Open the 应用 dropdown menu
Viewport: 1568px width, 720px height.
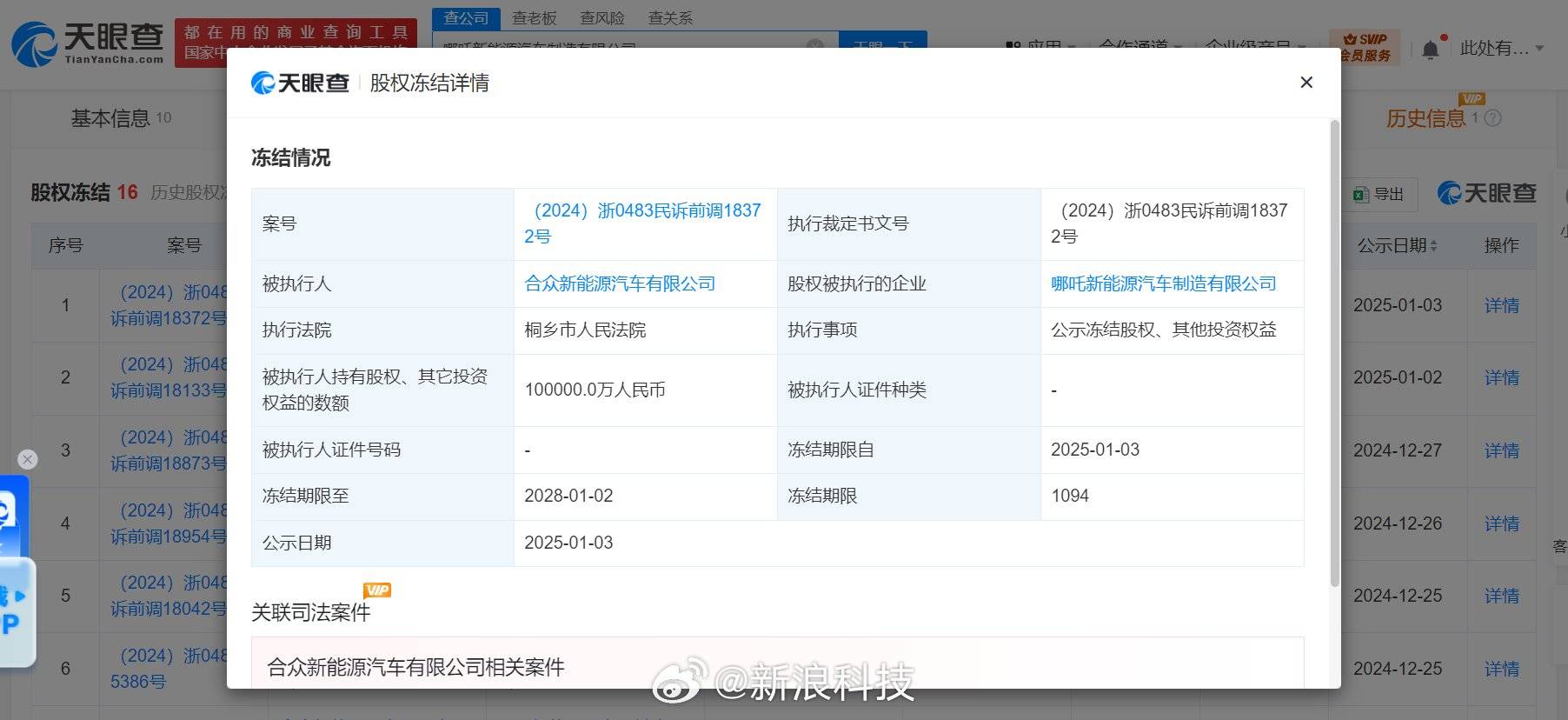pos(1041,45)
